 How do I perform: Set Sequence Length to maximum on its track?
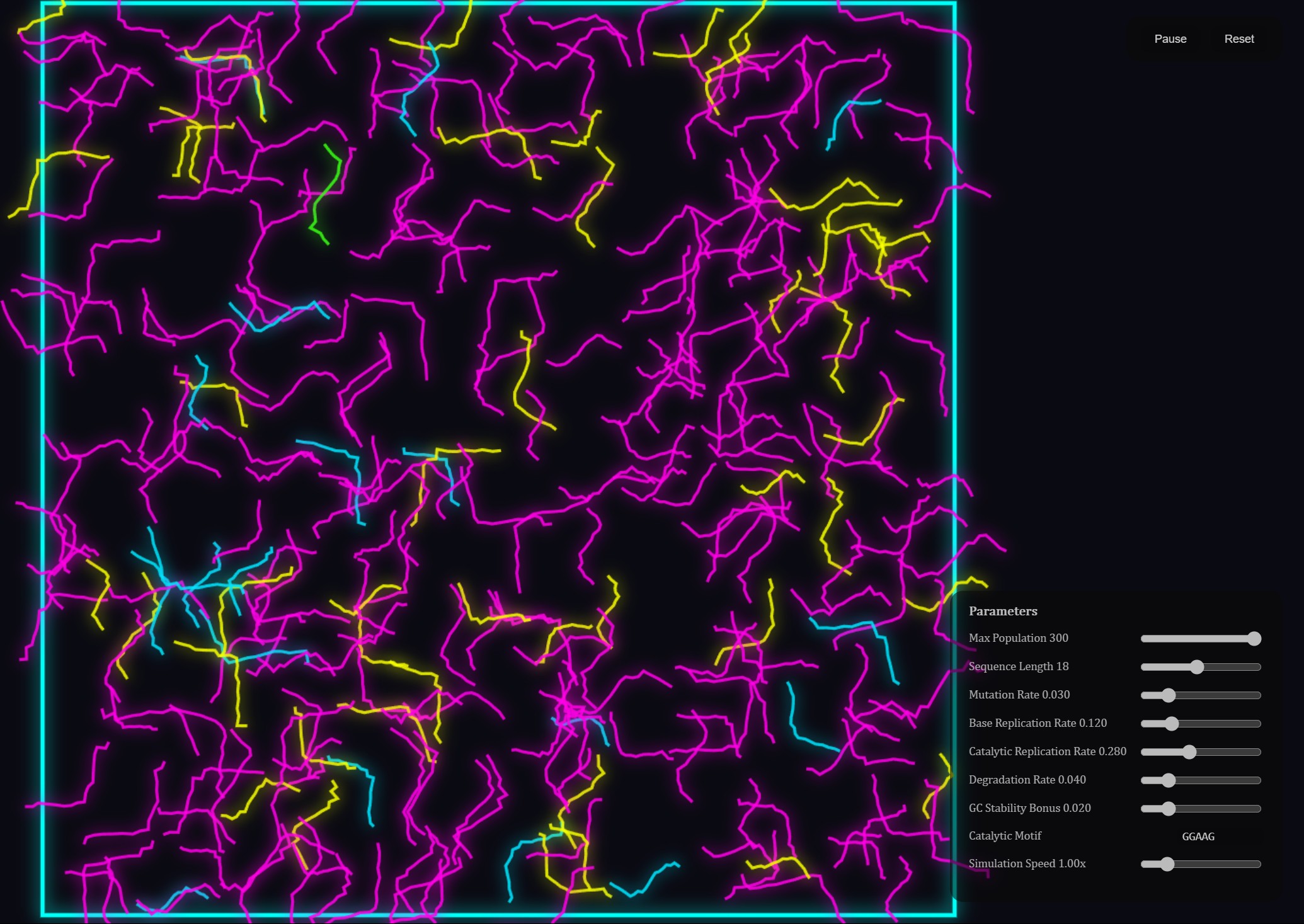1259,667
